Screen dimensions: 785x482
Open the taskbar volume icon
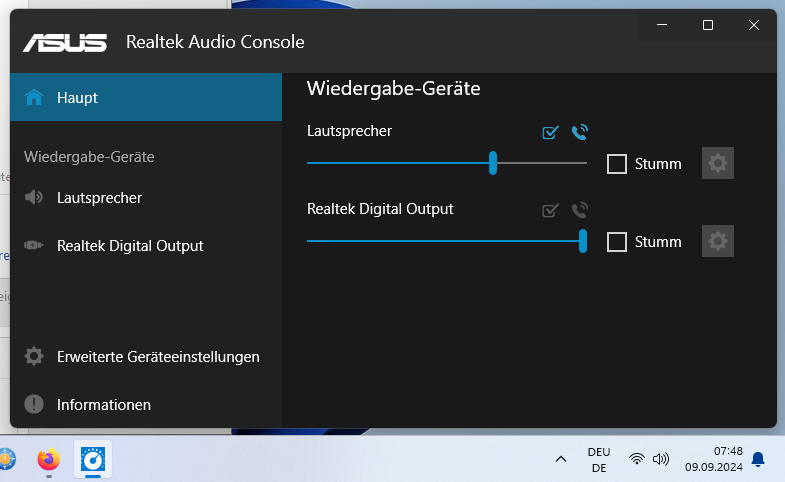point(661,458)
